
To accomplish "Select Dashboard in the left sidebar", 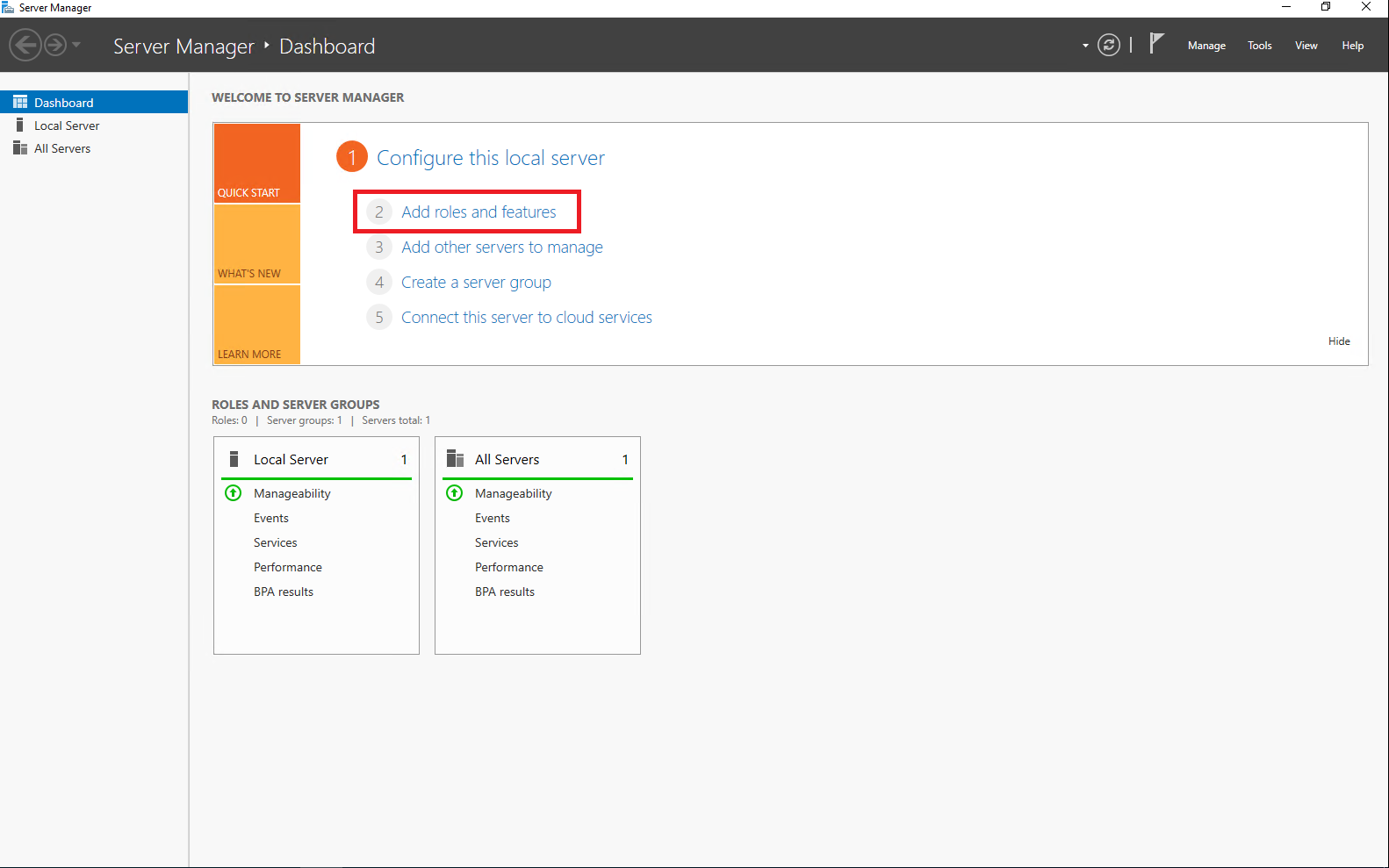I will tap(94, 102).
